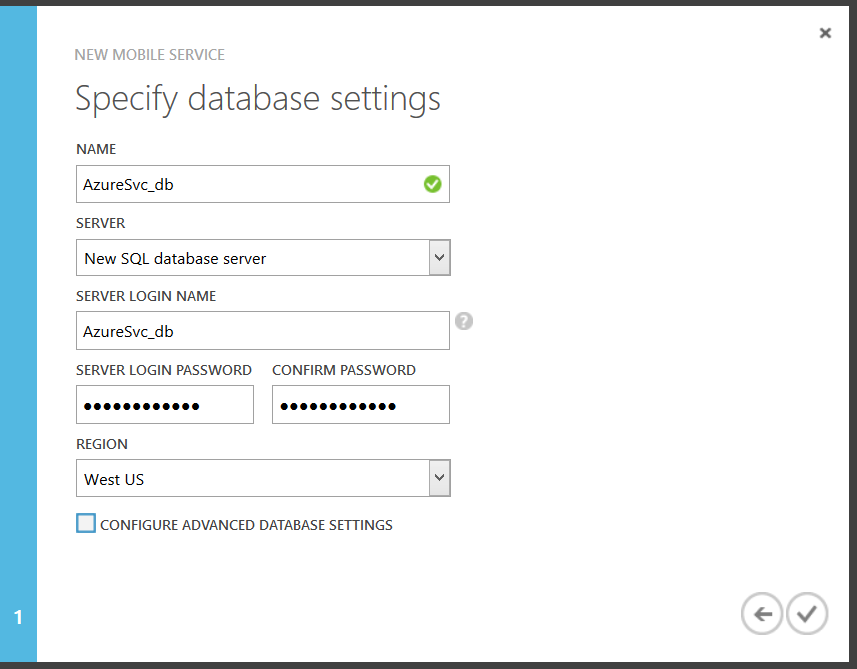Viewport: 857px width, 669px height.
Task: Go back using the left arrow button
Action: 762,614
